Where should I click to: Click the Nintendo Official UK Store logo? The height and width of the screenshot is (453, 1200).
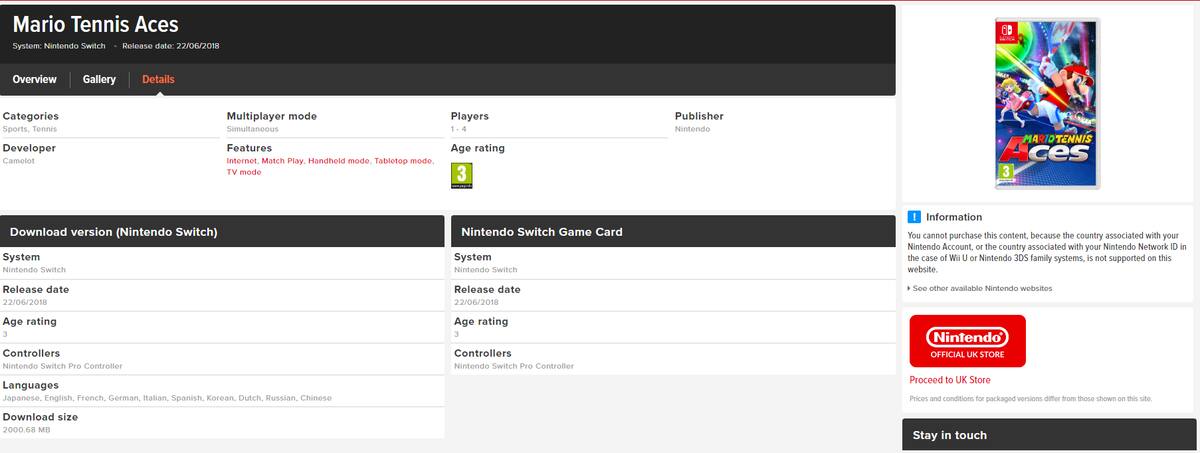967,341
